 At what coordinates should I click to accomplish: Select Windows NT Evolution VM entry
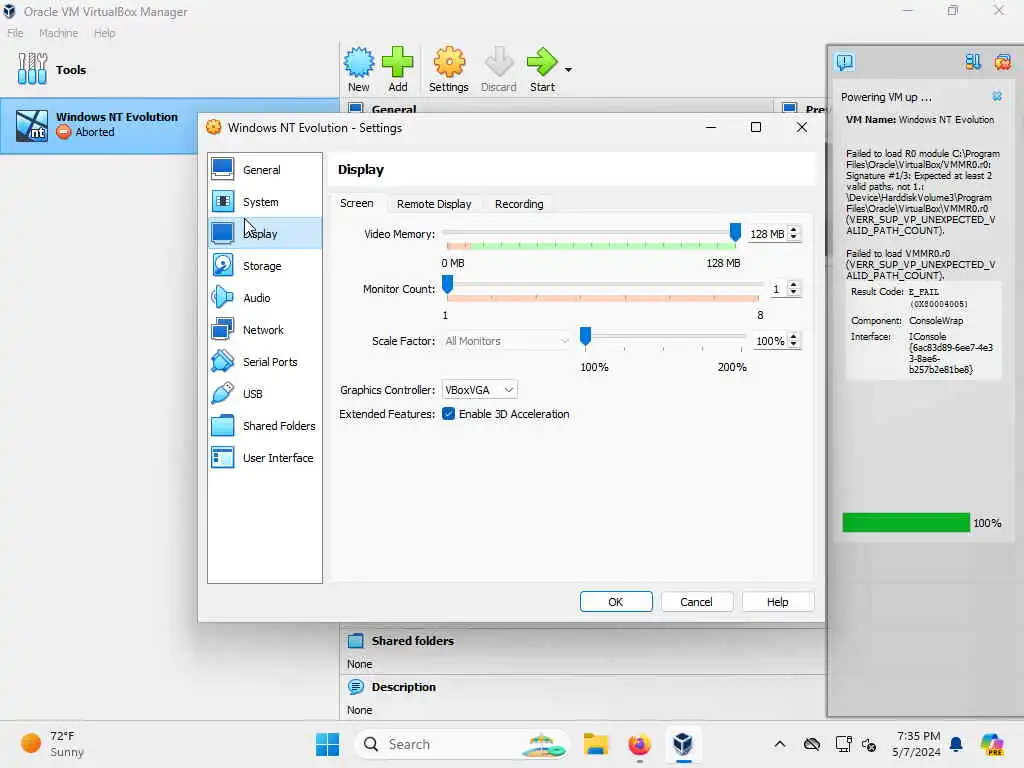pyautogui.click(x=99, y=125)
